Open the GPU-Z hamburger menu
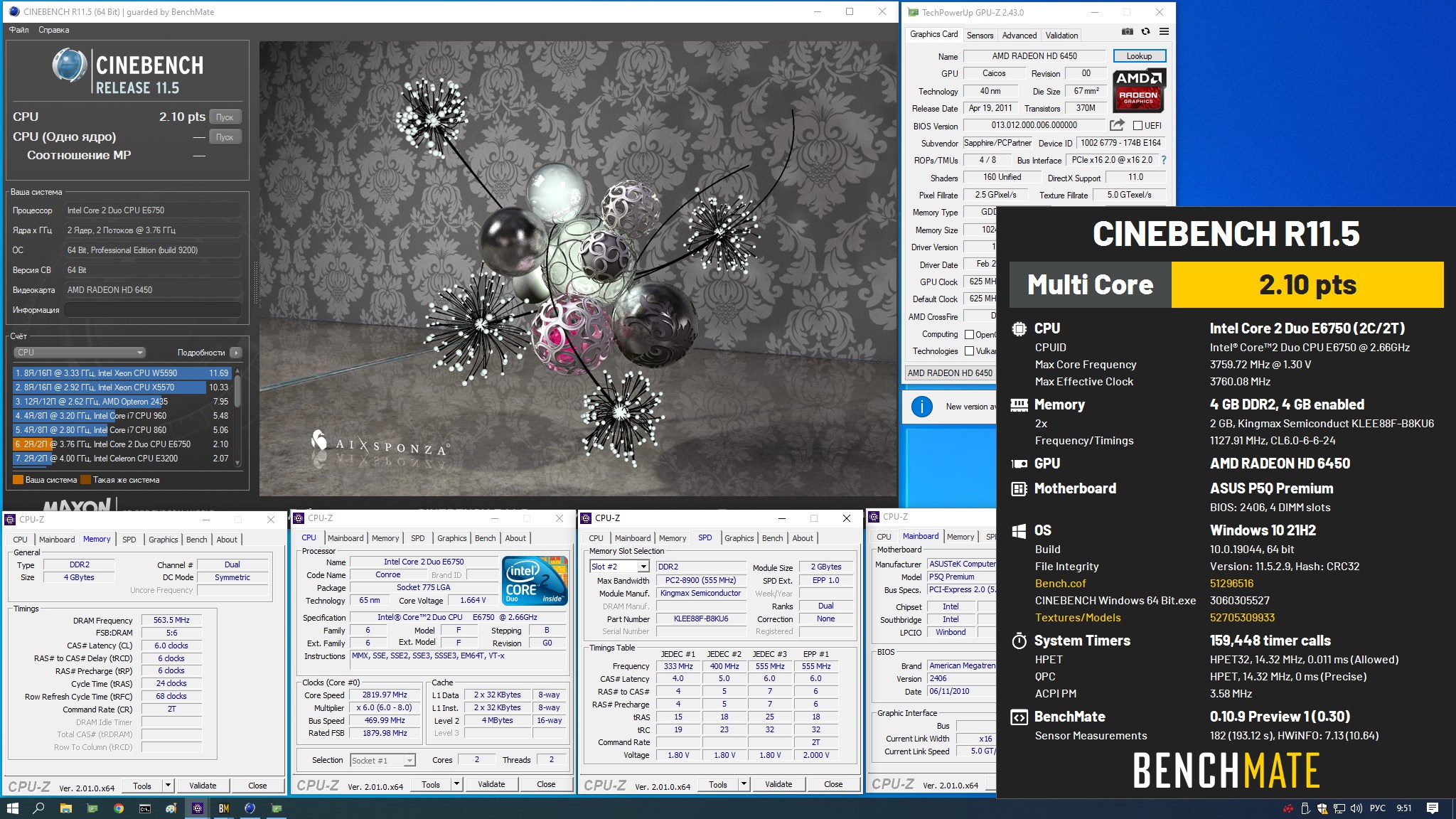 (x=1164, y=31)
